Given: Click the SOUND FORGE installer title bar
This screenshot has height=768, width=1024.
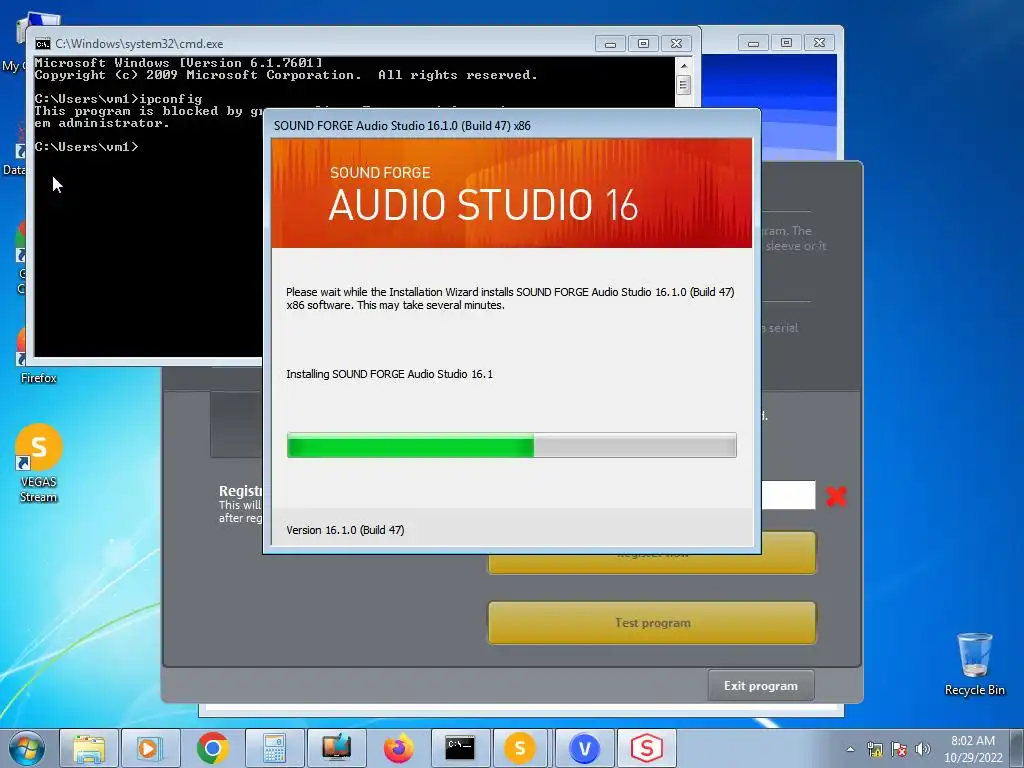Looking at the screenshot, I should pos(511,125).
